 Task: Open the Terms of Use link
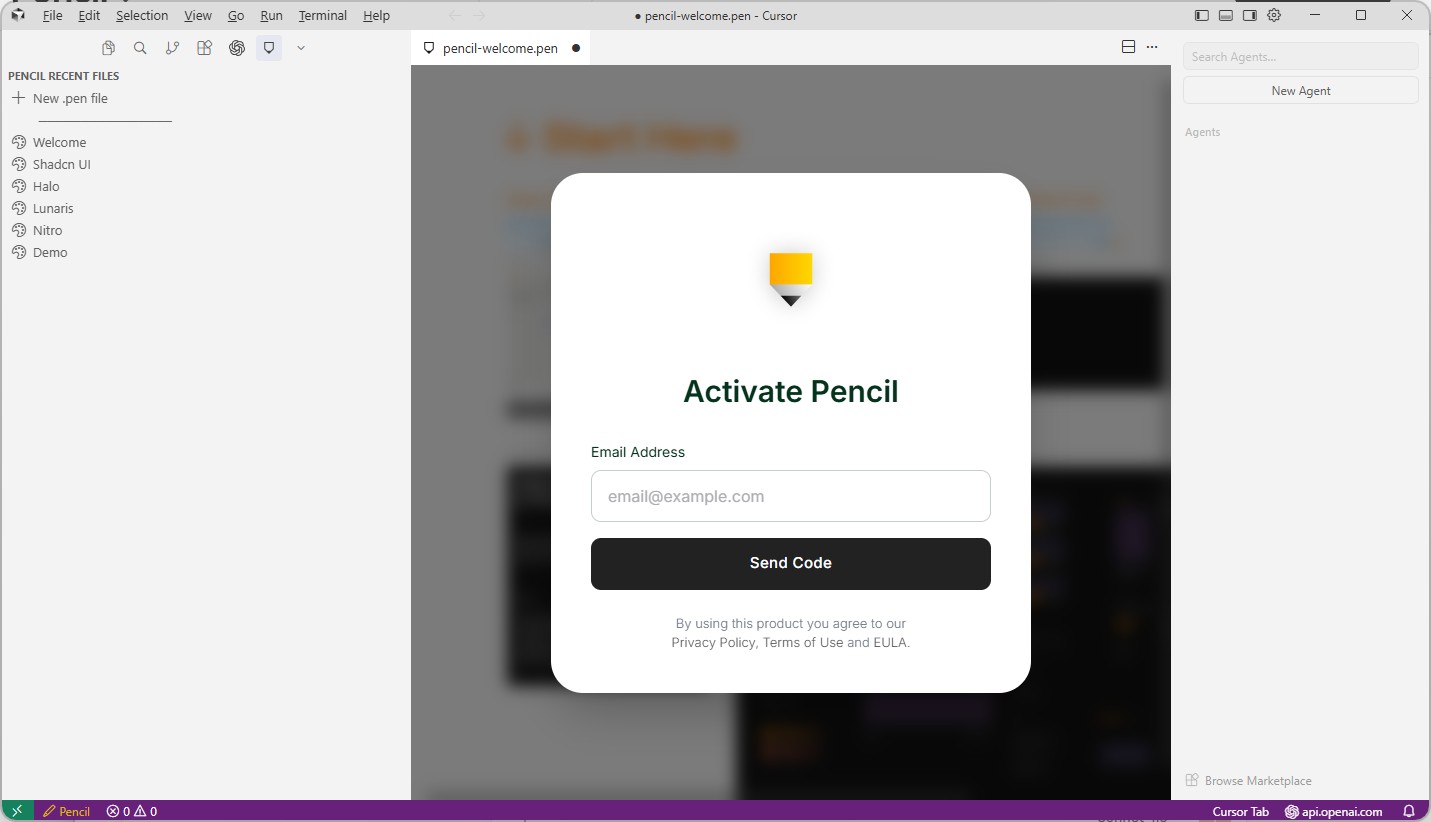803,643
